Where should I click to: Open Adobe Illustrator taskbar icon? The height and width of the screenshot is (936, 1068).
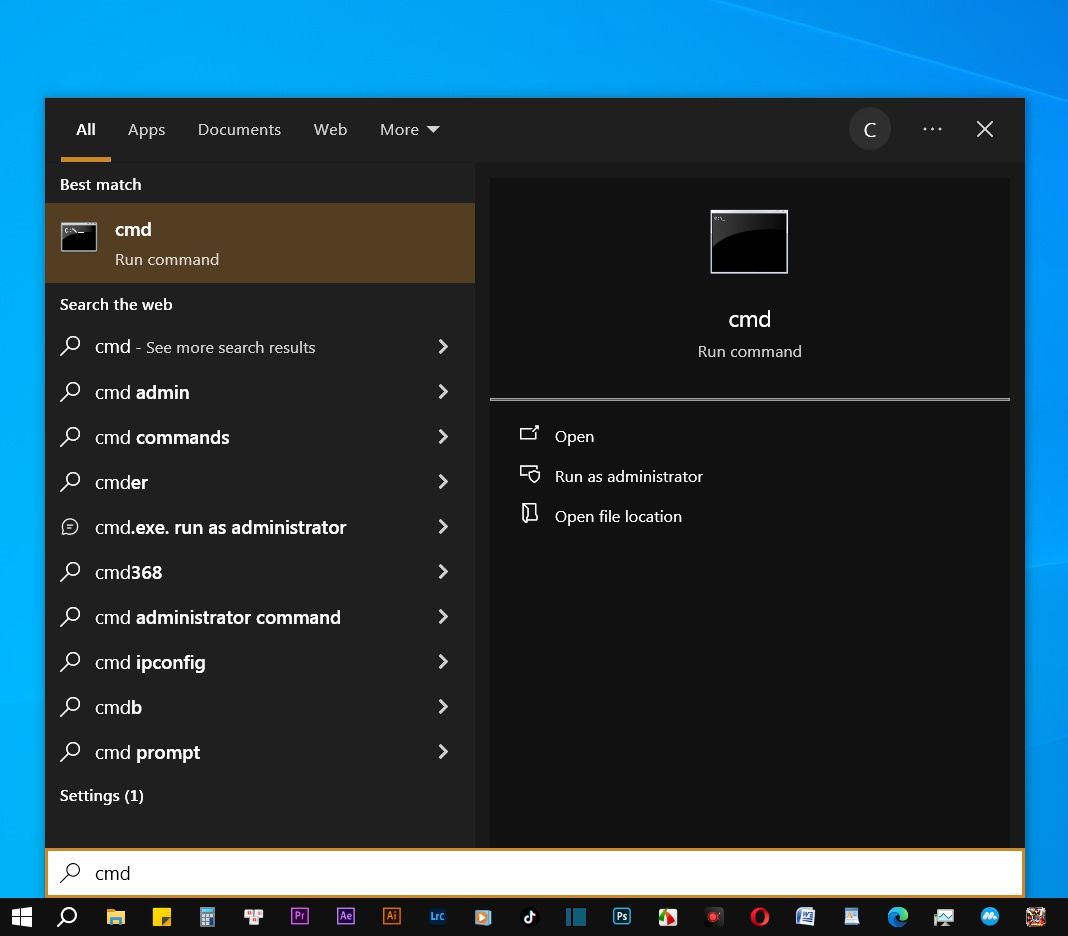click(x=392, y=917)
